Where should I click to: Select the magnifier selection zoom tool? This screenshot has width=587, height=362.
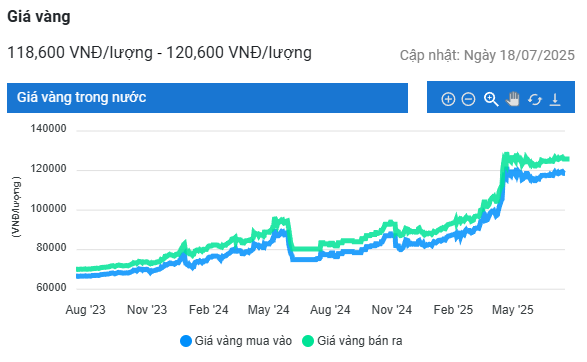(x=491, y=99)
